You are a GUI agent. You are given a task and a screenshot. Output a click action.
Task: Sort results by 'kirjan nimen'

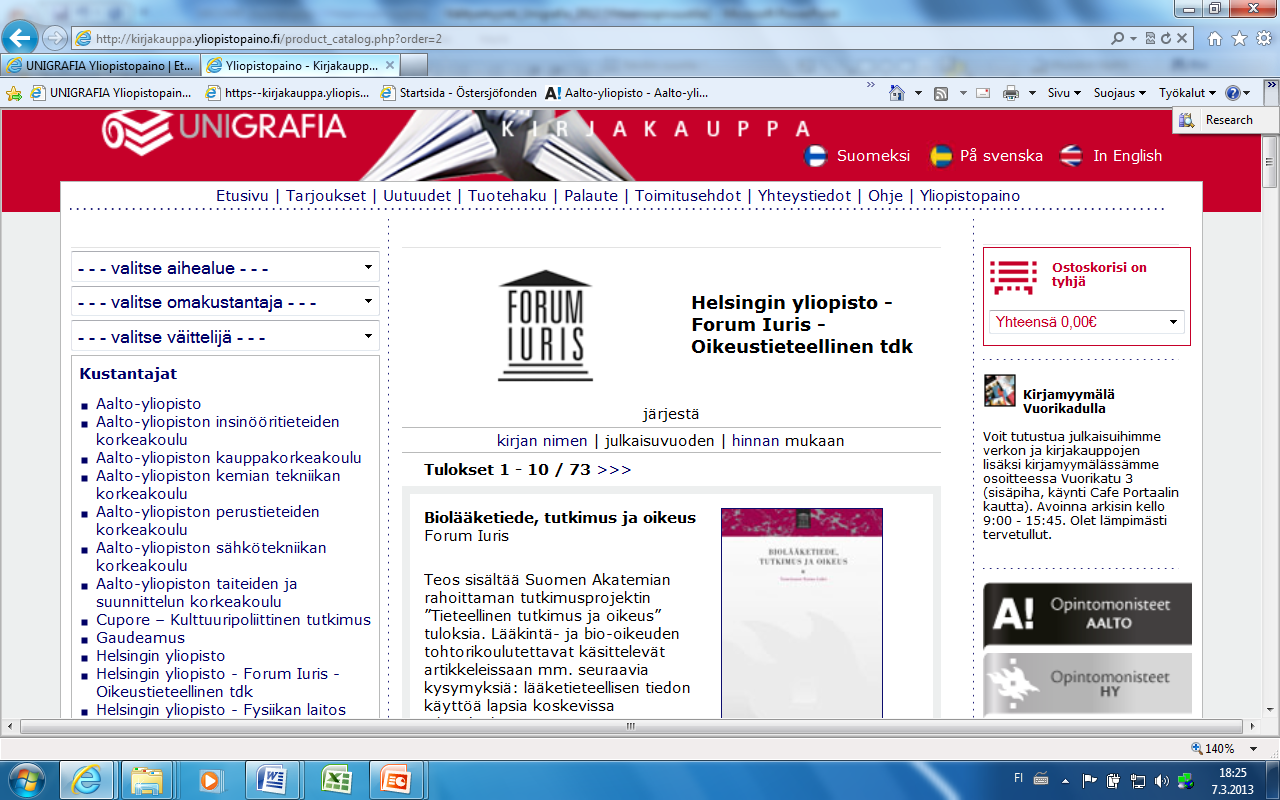[x=542, y=441]
